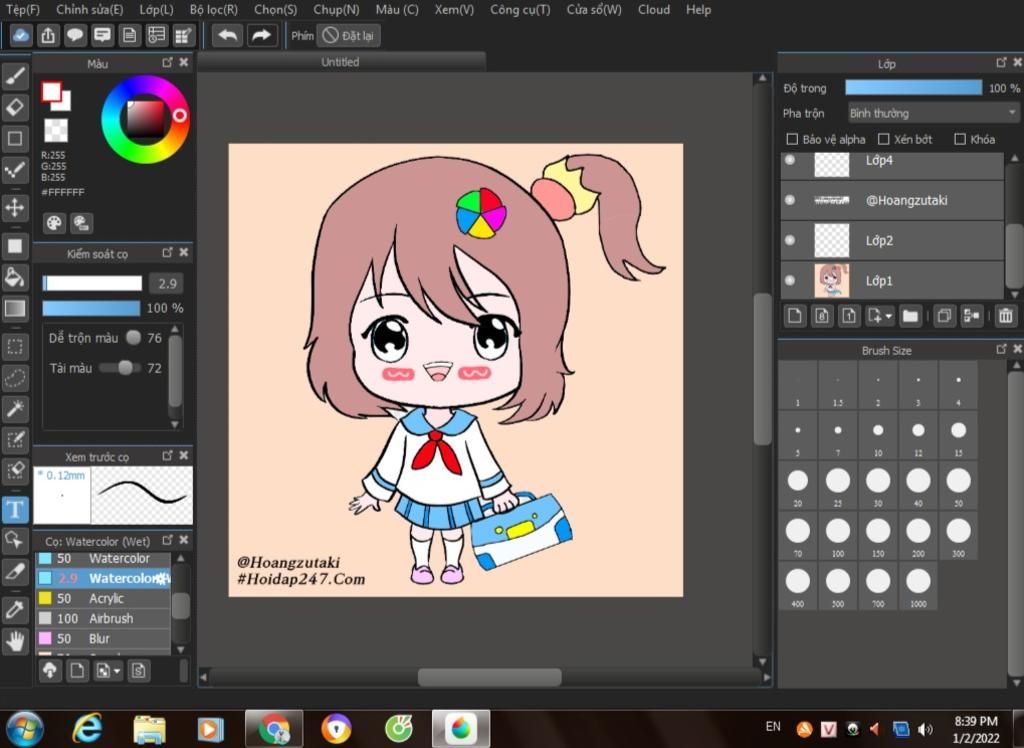
Task: Select the Lớp2 layer
Action: (x=892, y=240)
